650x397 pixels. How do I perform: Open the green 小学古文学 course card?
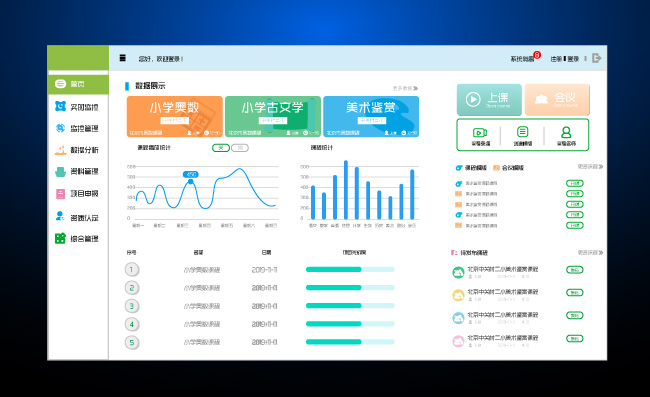pyautogui.click(x=273, y=116)
